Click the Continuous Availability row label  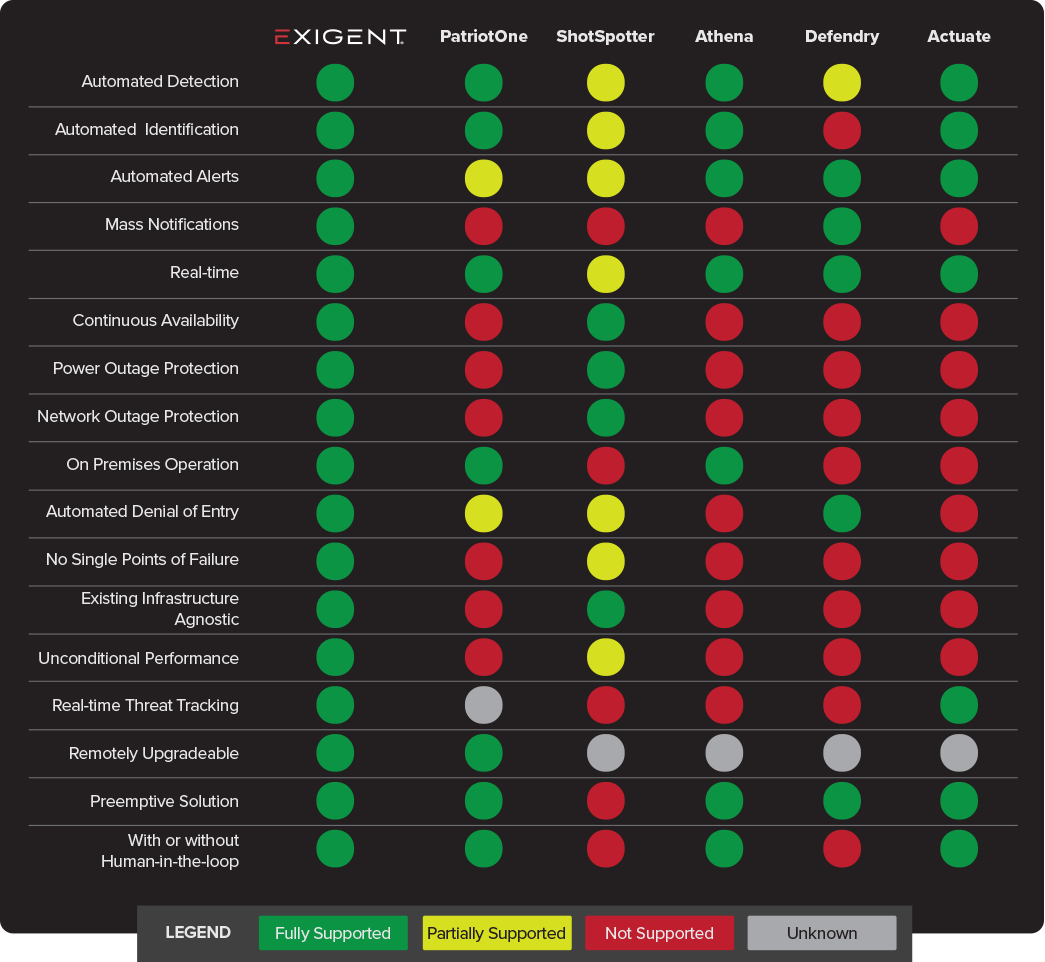pyautogui.click(x=156, y=321)
